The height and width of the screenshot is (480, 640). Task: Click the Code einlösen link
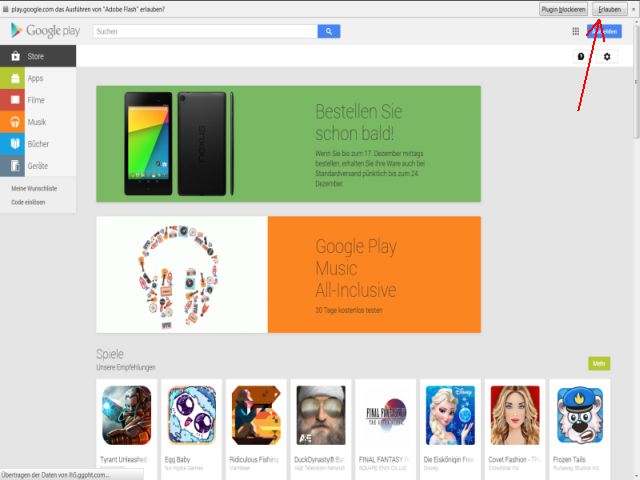[28, 202]
